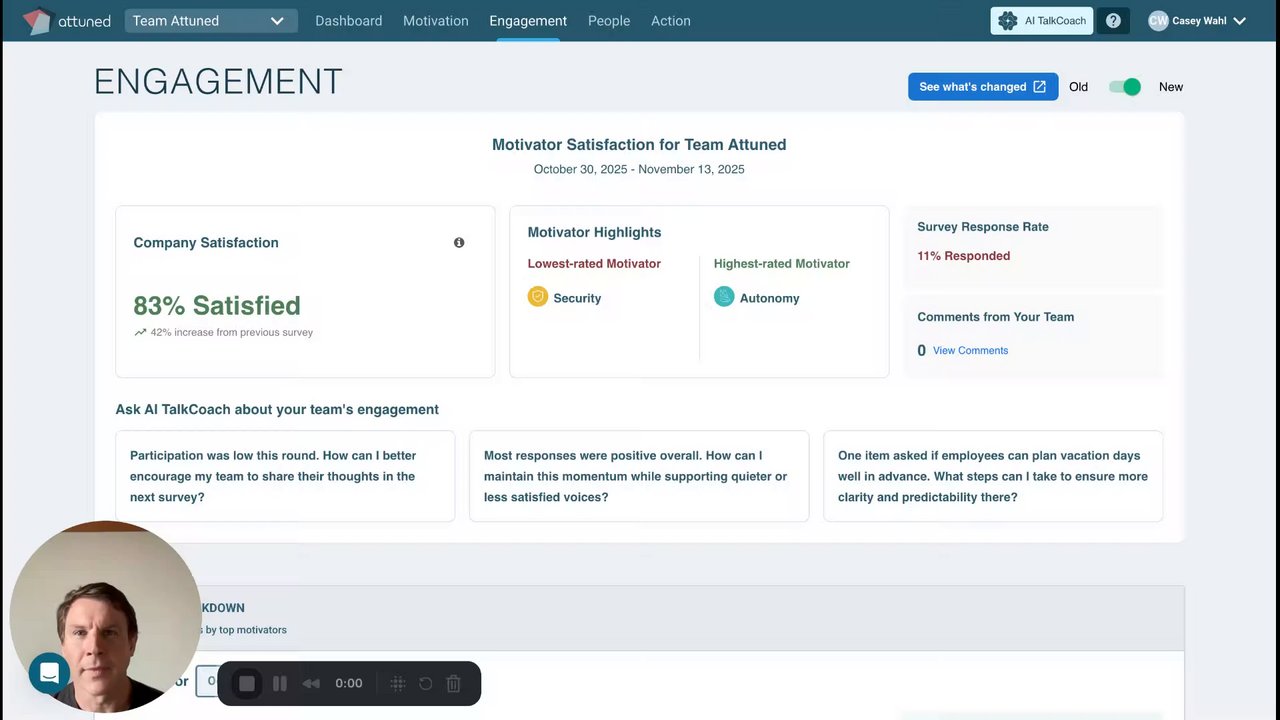Click the Casey Wahl user name
This screenshot has height=720, width=1280.
coord(1199,21)
